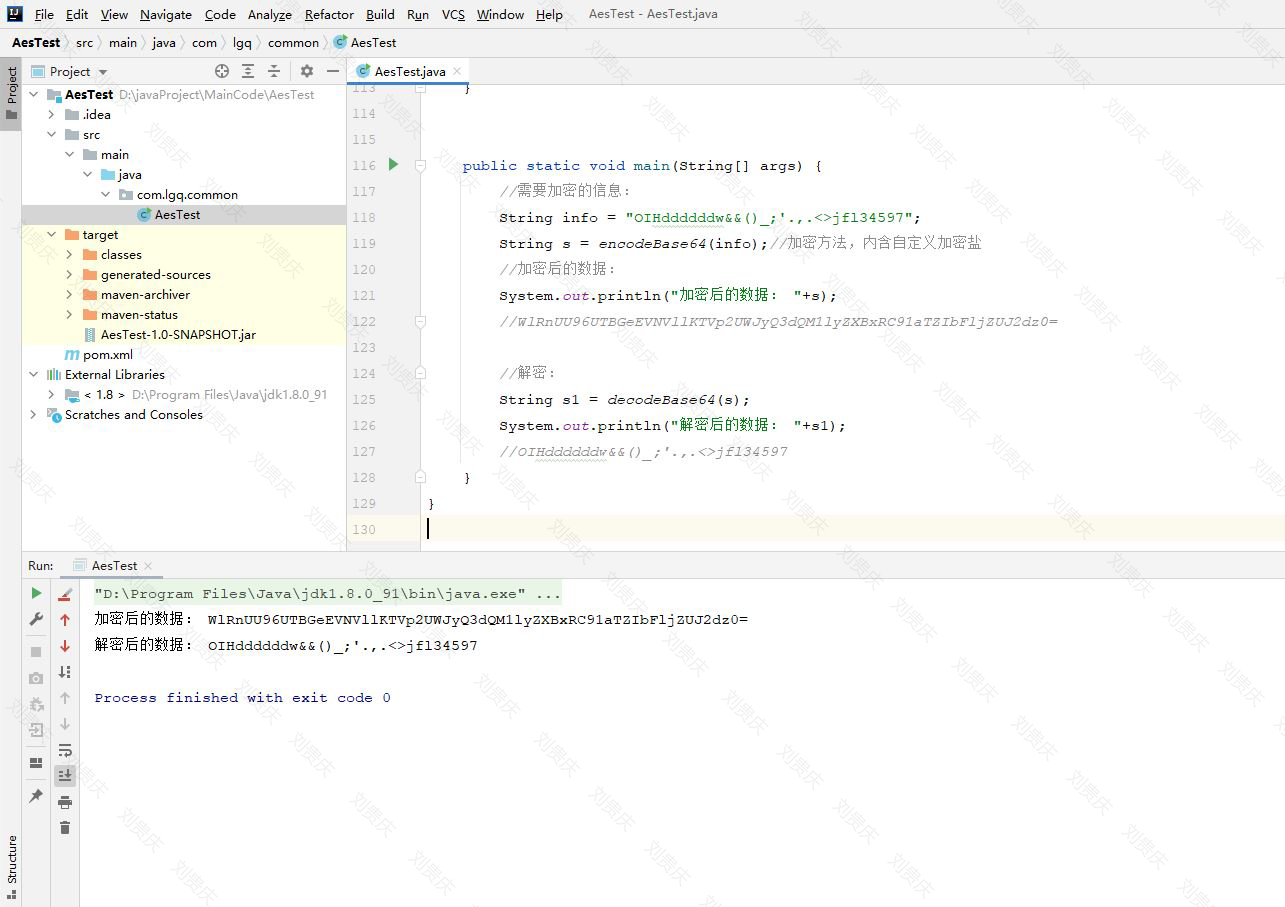Collapse all nodes in Project panel

point(273,71)
